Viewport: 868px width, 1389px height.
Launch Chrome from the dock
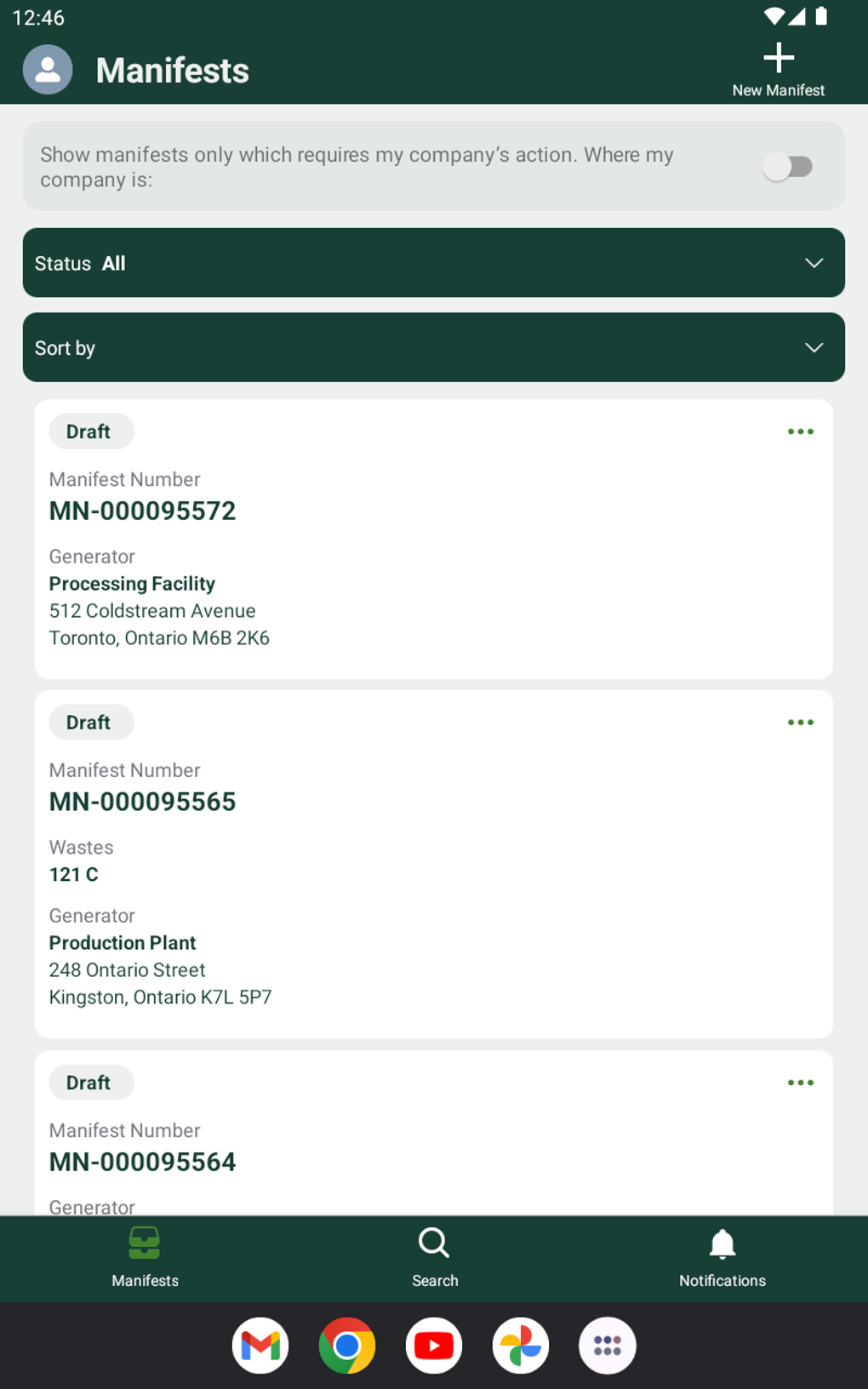click(347, 1346)
